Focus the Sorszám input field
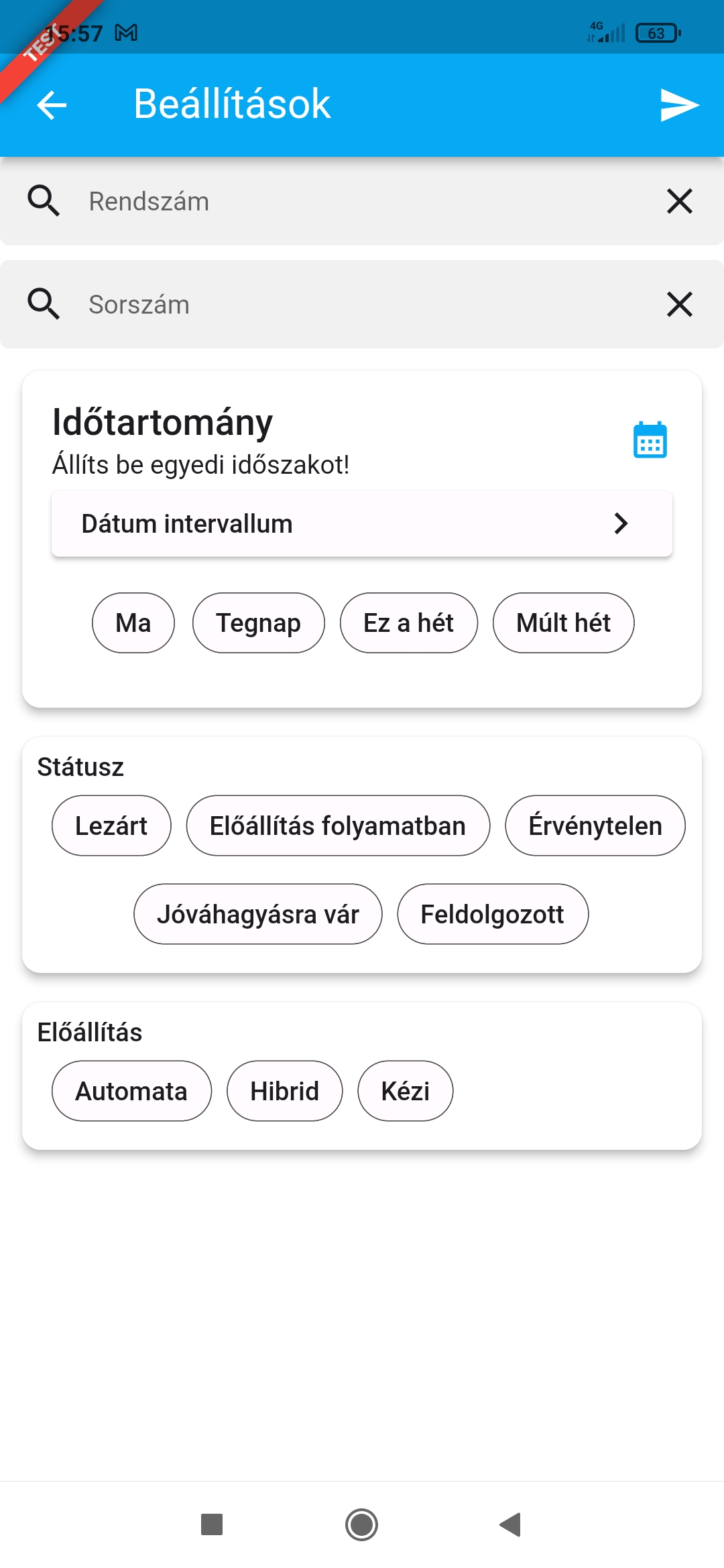 362,304
